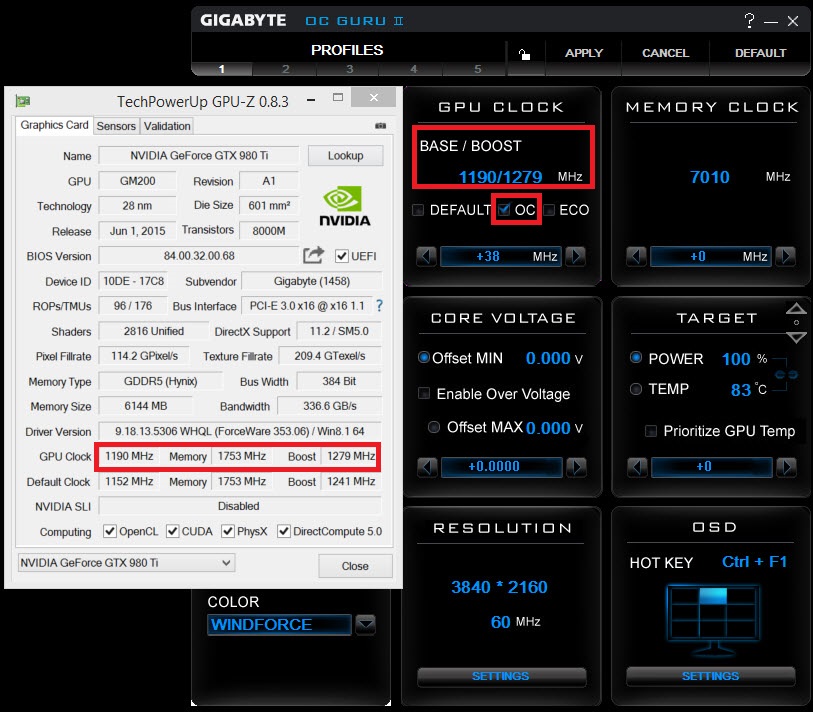Click the Target panel up triangle

click(x=796, y=309)
